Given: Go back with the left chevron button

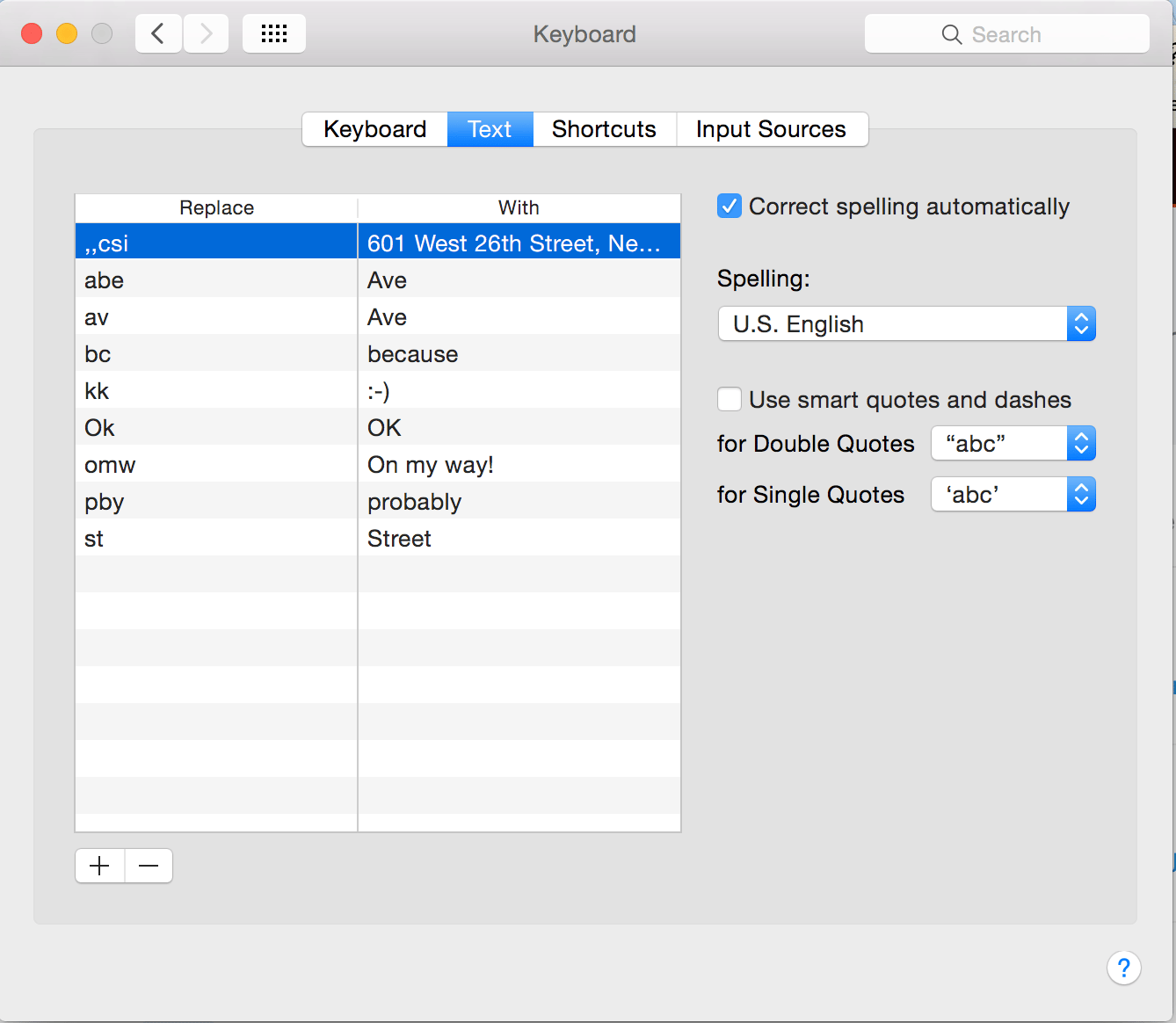Looking at the screenshot, I should 158,34.
